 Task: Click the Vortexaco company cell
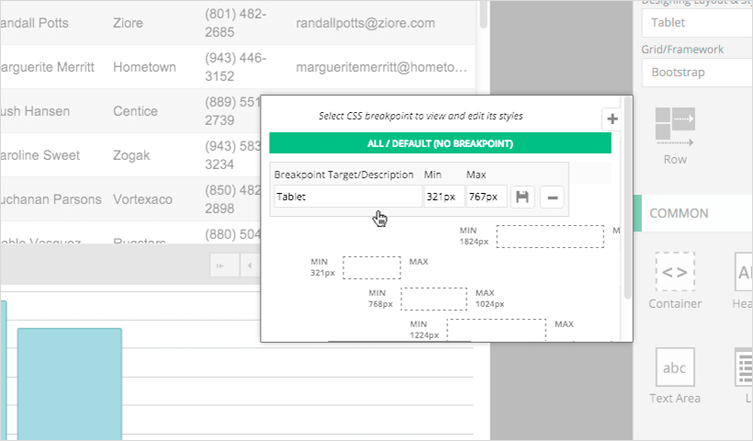coord(143,199)
